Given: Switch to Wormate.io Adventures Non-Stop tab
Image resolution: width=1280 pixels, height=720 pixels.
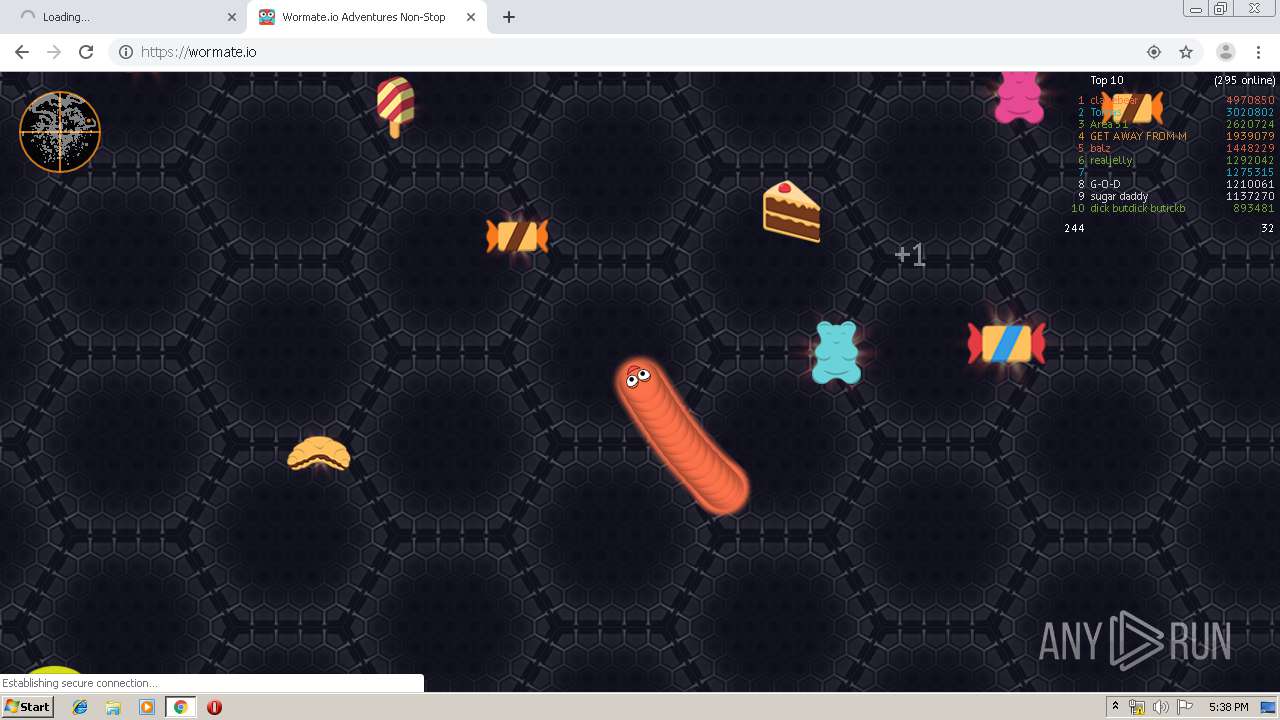Looking at the screenshot, I should [x=366, y=17].
